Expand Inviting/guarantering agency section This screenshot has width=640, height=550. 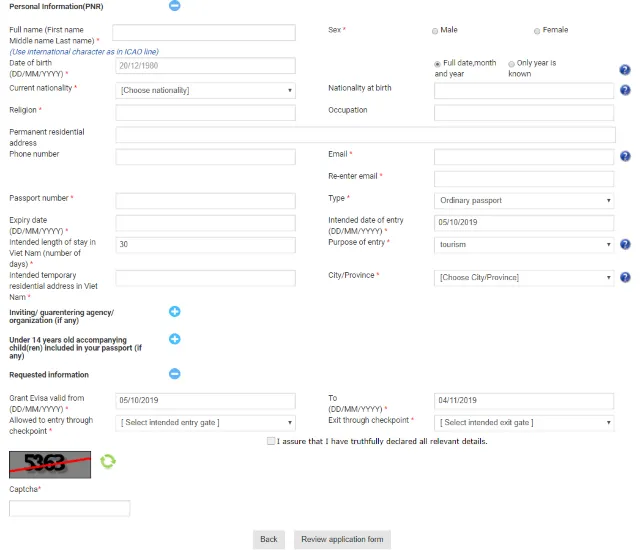(174, 311)
